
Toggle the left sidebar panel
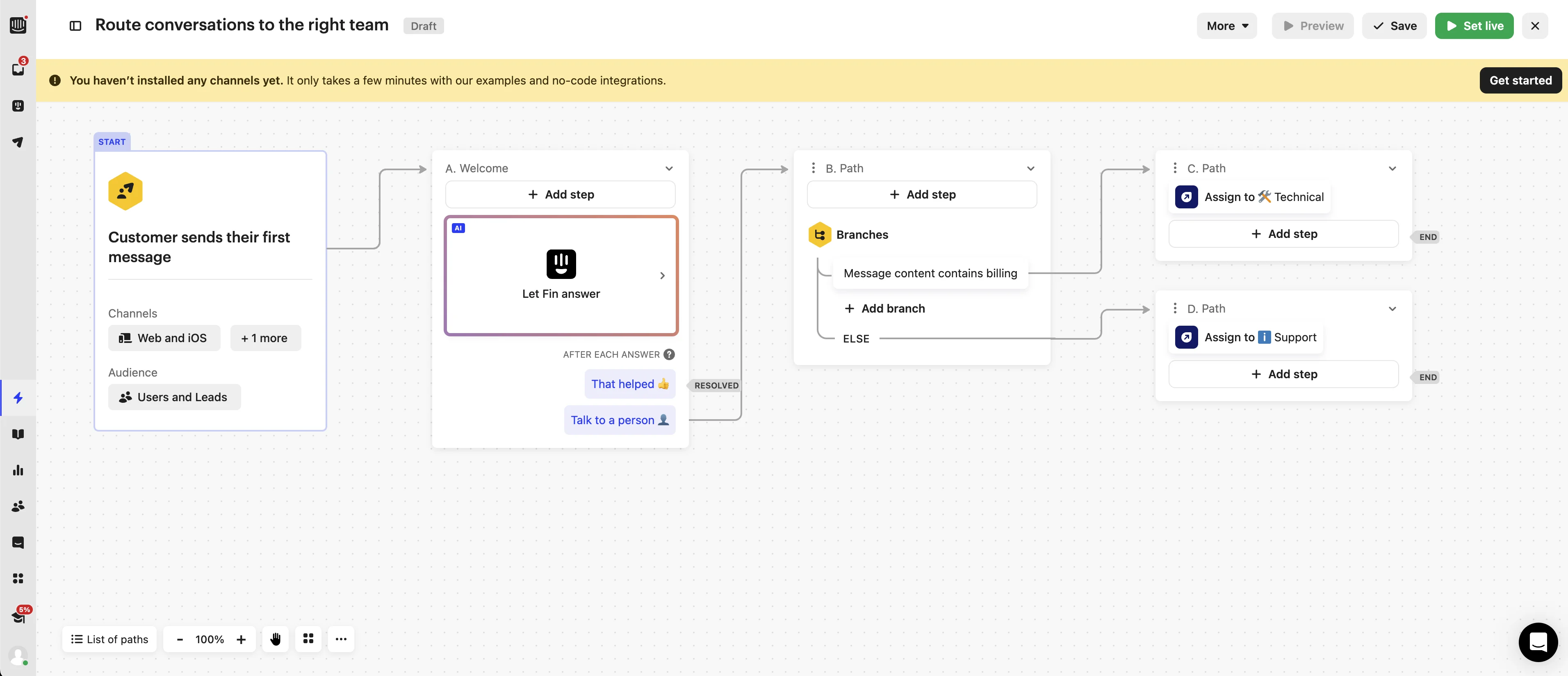(75, 25)
